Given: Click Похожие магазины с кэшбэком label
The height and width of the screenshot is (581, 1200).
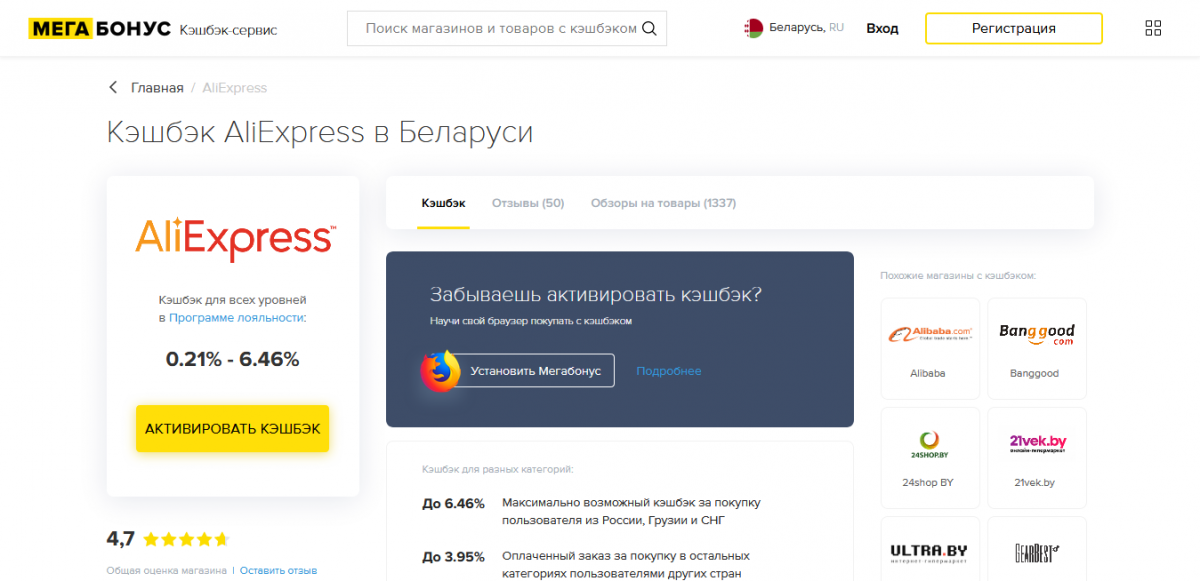Looking at the screenshot, I should (x=958, y=275).
